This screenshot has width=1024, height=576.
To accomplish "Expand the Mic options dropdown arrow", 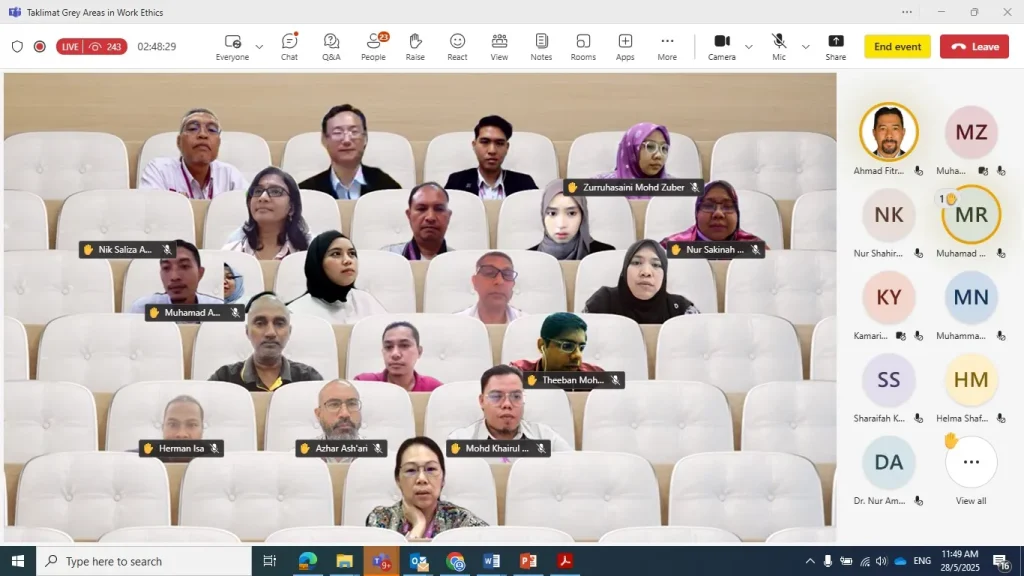I will click(805, 47).
